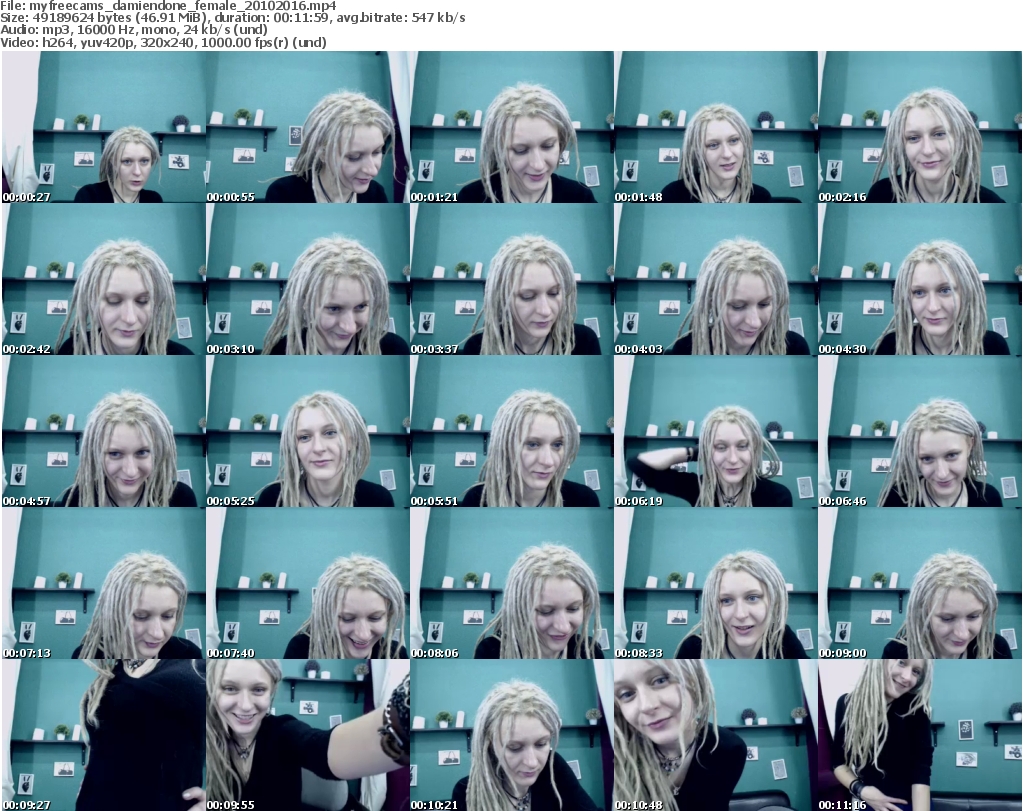The height and width of the screenshot is (811, 1024).
Task: Choose the thumbnail stamped 00:08:06
Action: pos(511,584)
